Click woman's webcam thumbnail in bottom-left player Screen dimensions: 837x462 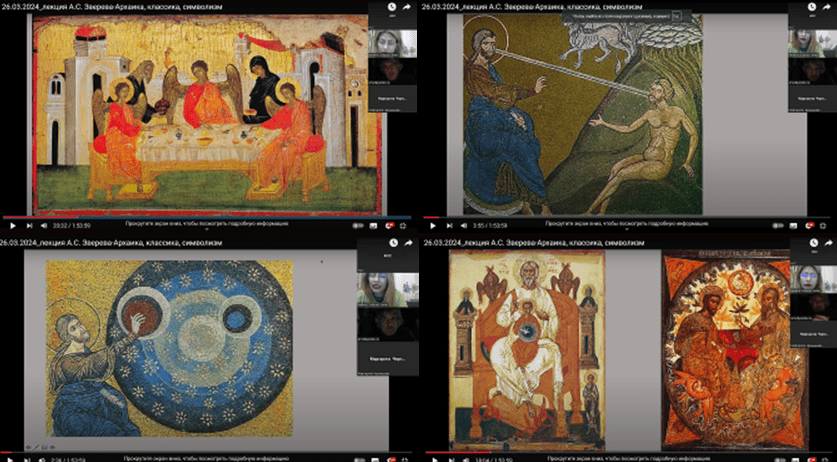(388, 289)
